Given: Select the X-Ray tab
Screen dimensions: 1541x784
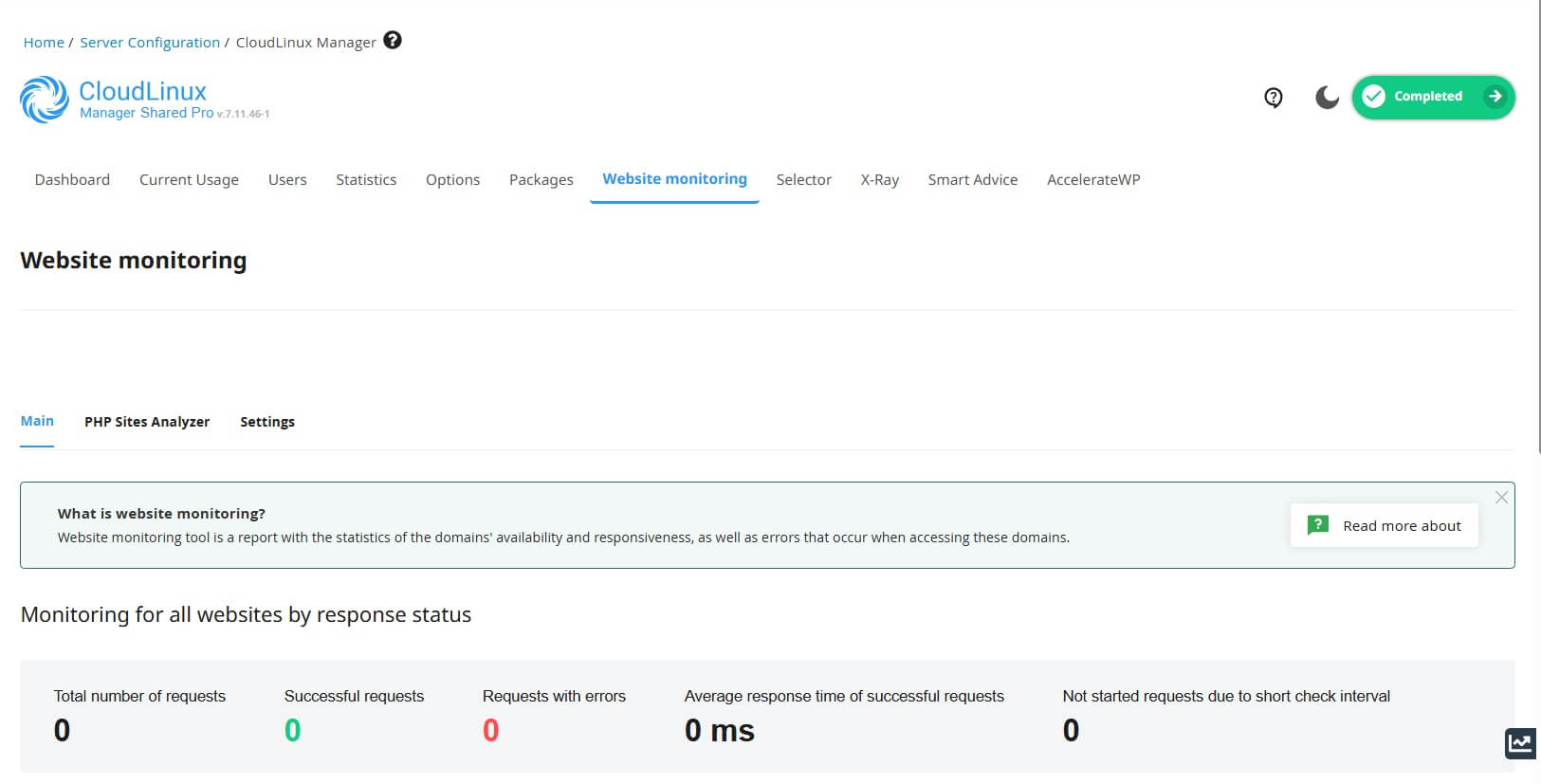Looking at the screenshot, I should pos(879,179).
